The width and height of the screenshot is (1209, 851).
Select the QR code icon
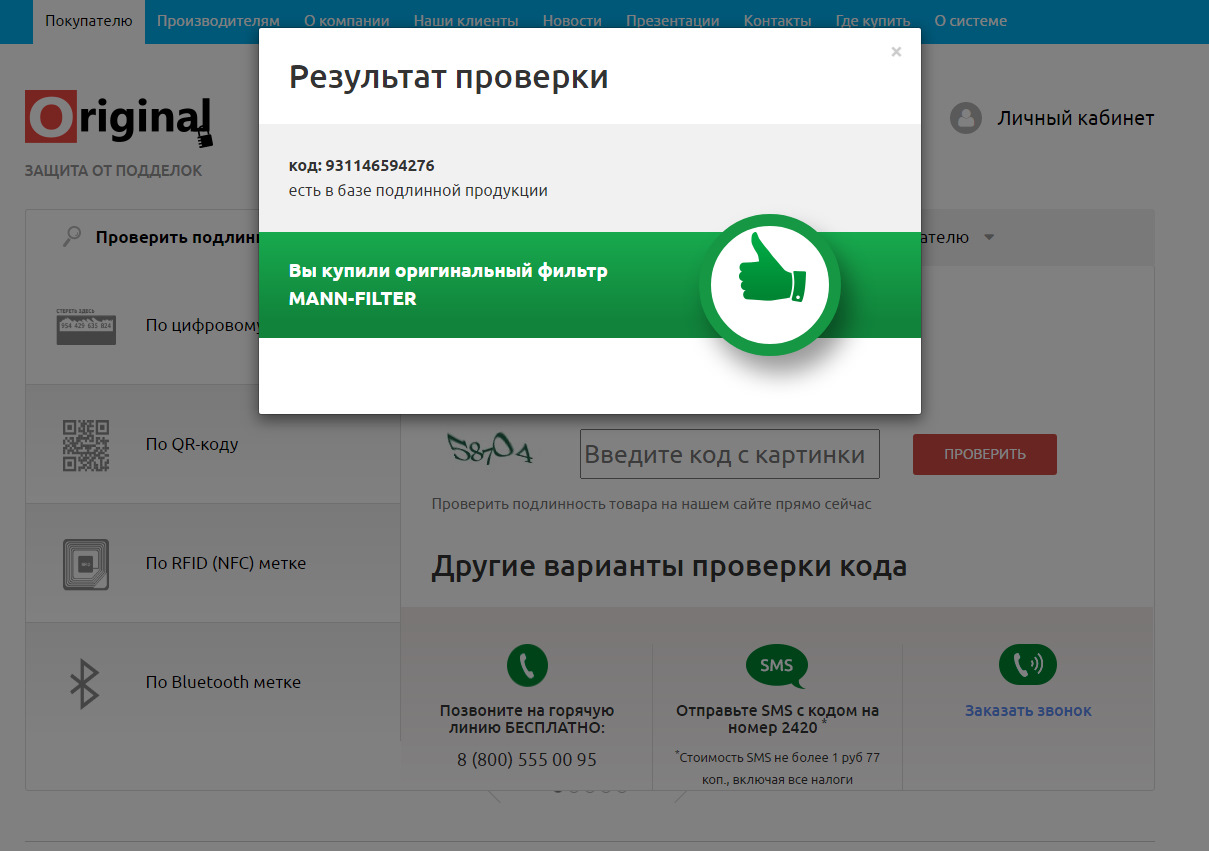(86, 444)
